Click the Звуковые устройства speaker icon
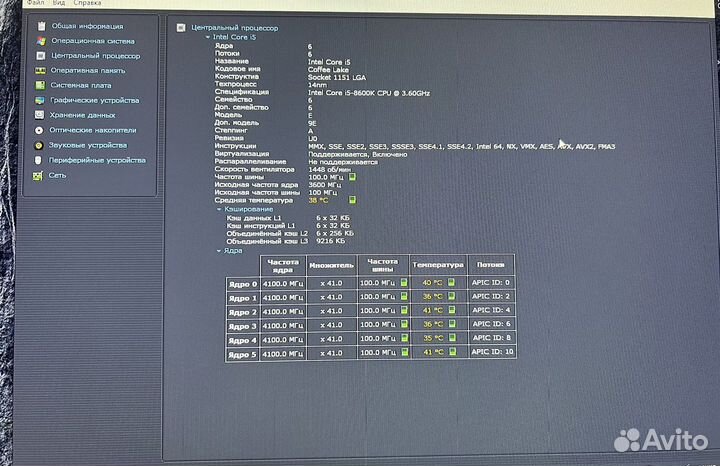Image resolution: width=720 pixels, height=466 pixels. (x=39, y=146)
